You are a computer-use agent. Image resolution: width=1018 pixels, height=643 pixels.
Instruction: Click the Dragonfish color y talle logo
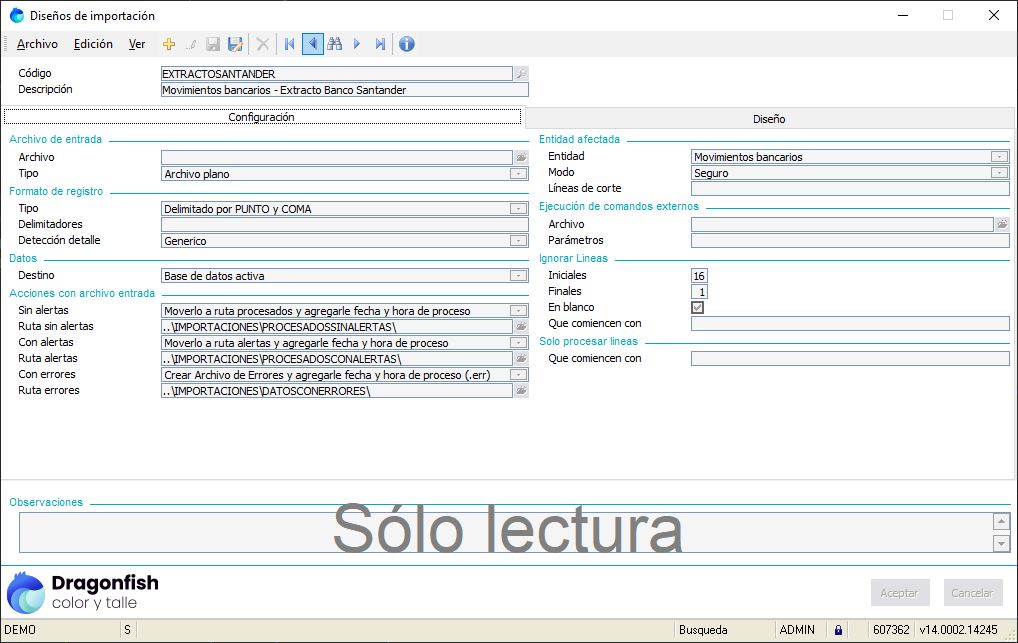(82, 592)
